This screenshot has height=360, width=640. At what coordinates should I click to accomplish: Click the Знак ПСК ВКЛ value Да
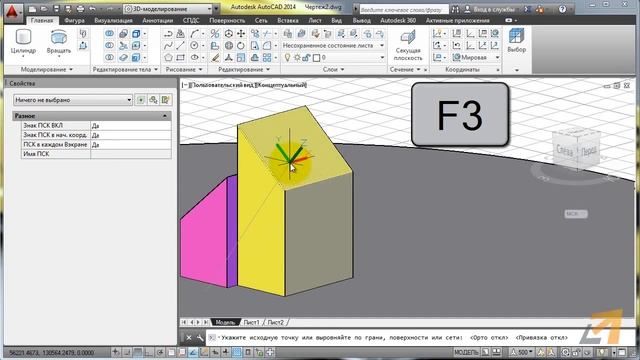(131, 125)
